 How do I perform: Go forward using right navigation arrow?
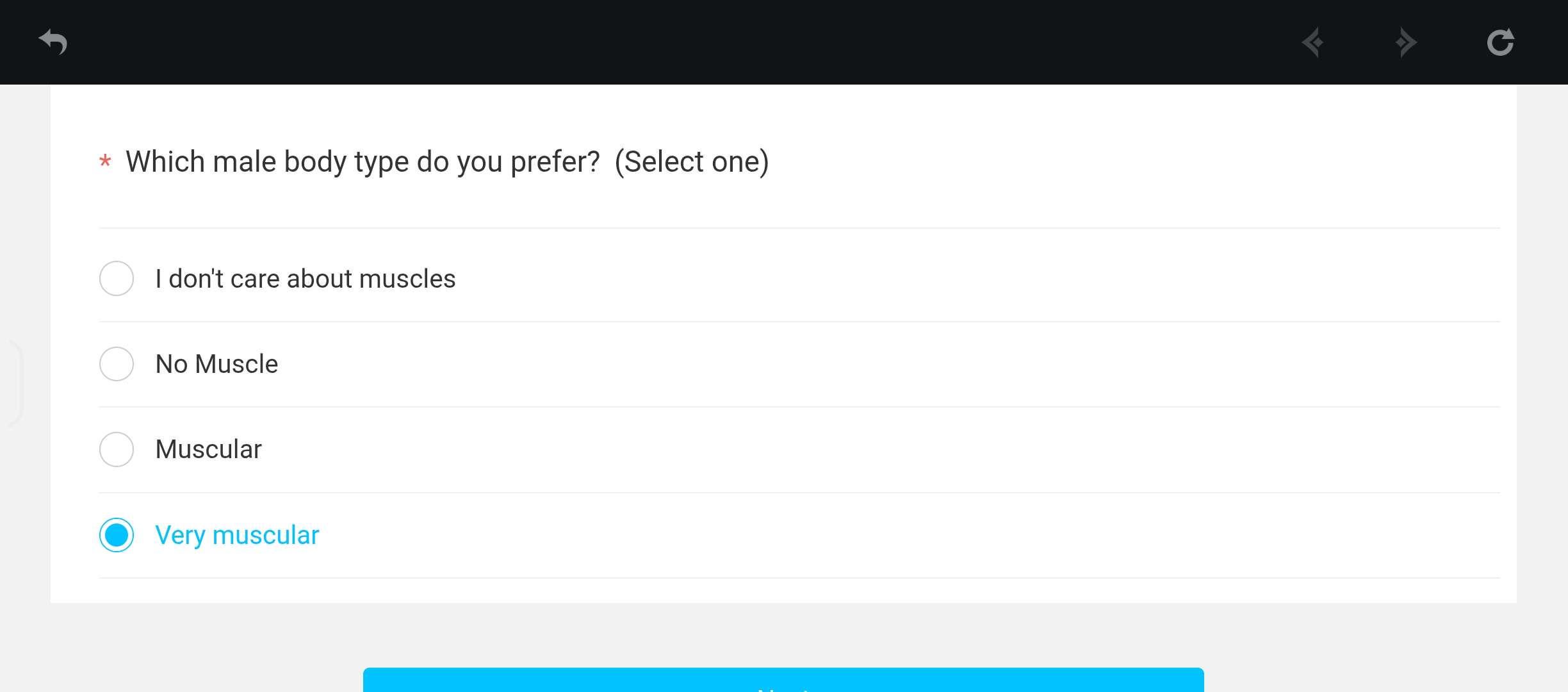pos(1405,43)
